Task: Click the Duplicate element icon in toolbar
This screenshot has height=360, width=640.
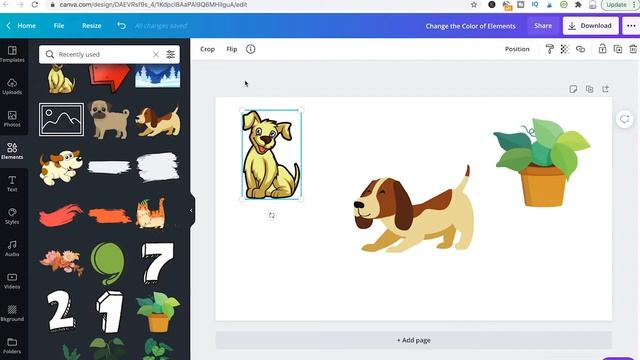Action: [618, 49]
